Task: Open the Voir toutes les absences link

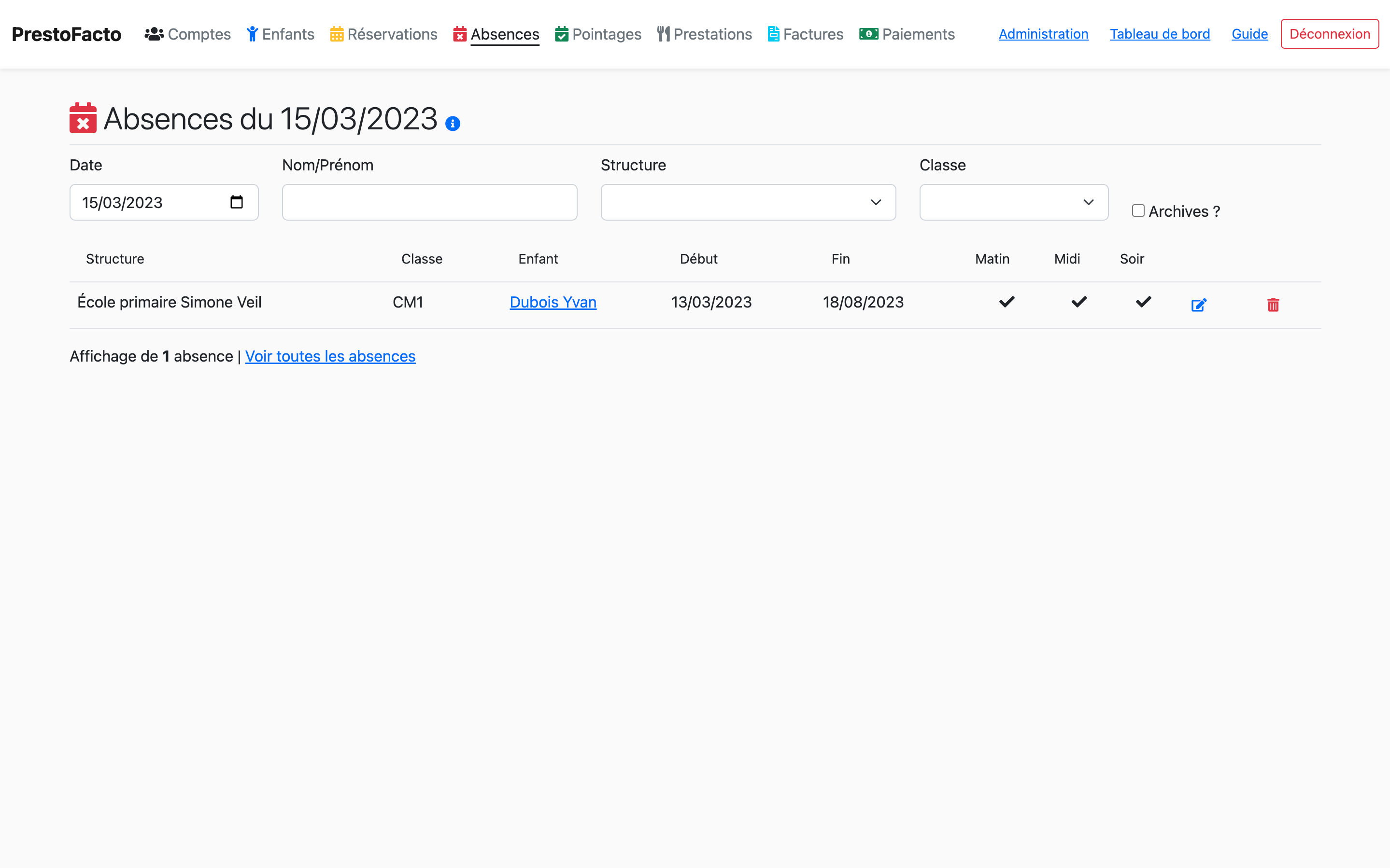Action: tap(330, 356)
